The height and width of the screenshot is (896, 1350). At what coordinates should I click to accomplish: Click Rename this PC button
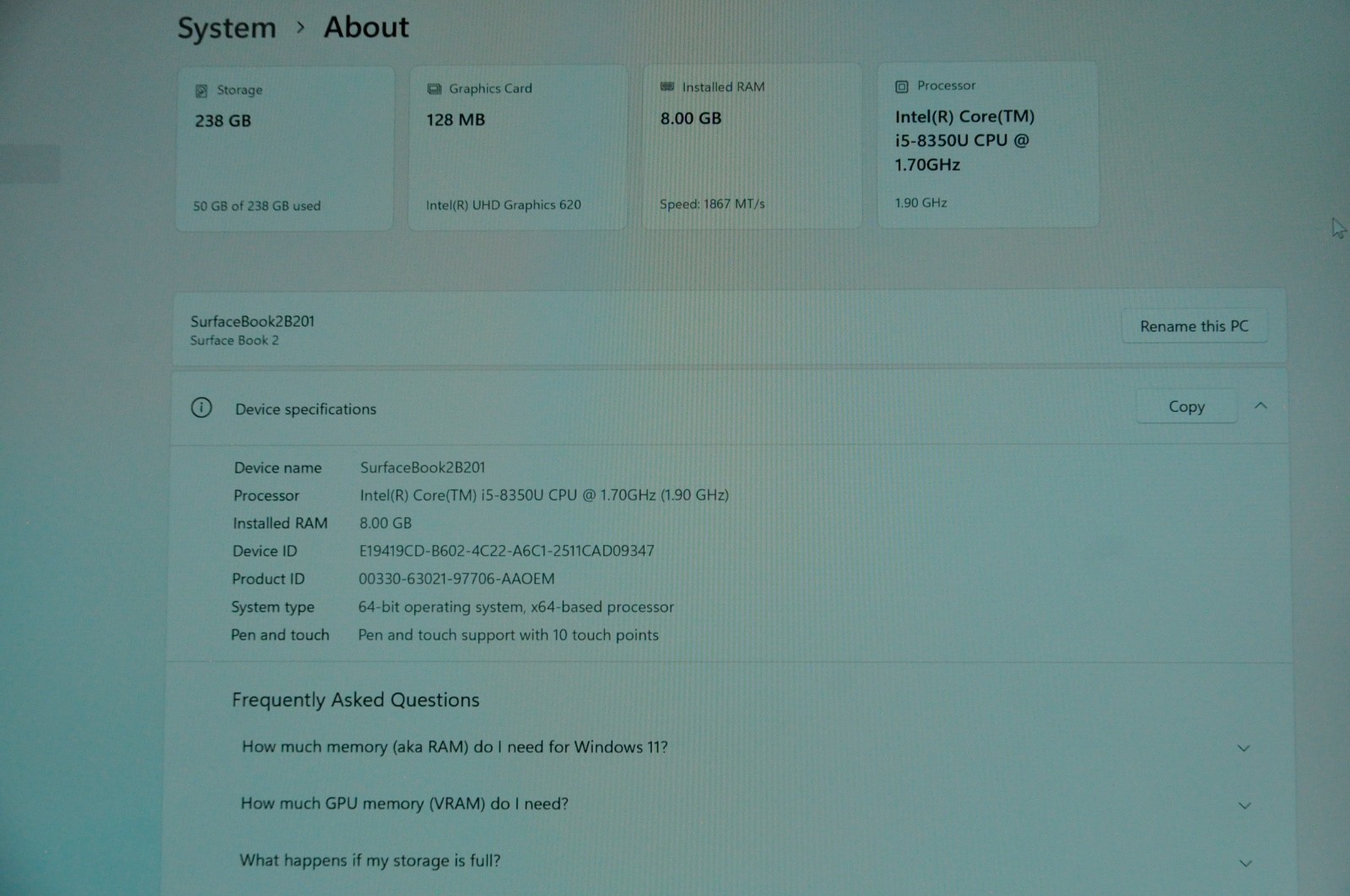[1194, 326]
